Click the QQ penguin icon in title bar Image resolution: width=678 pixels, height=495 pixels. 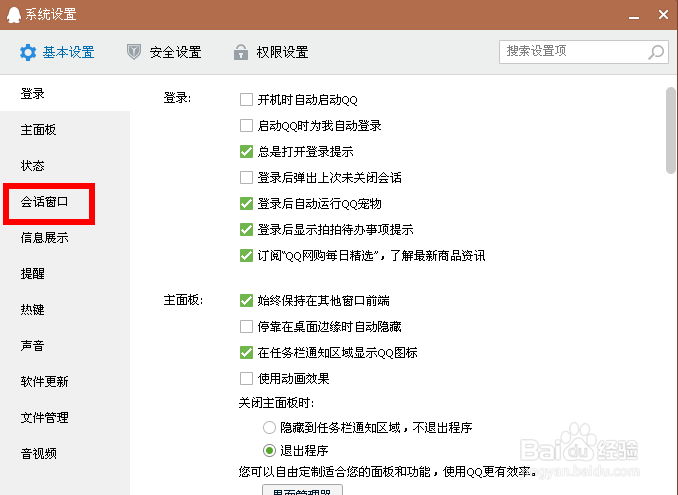pos(14,15)
